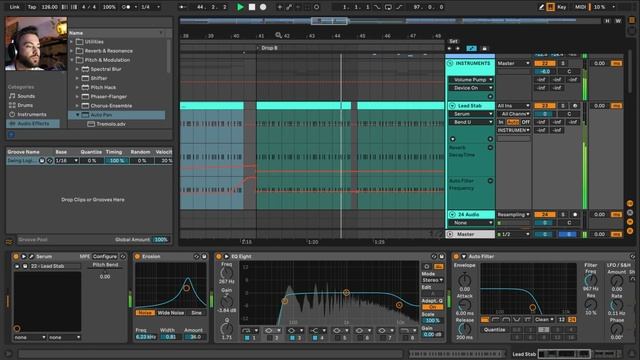The width and height of the screenshot is (640, 360).
Task: Toggle the EQ Eight device activator
Action: pyautogui.click(x=219, y=256)
